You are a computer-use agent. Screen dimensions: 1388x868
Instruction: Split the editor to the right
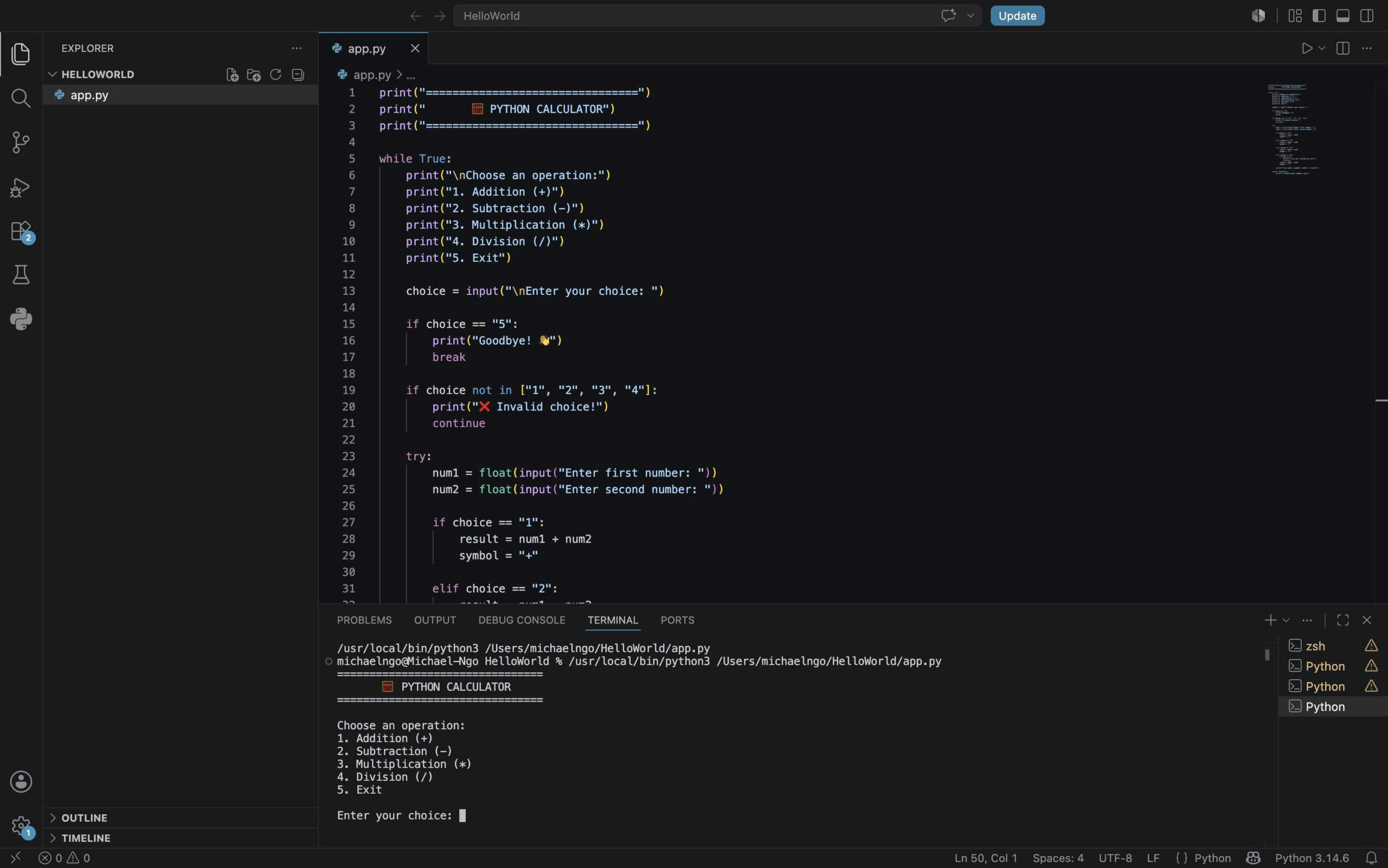pyautogui.click(x=1342, y=48)
